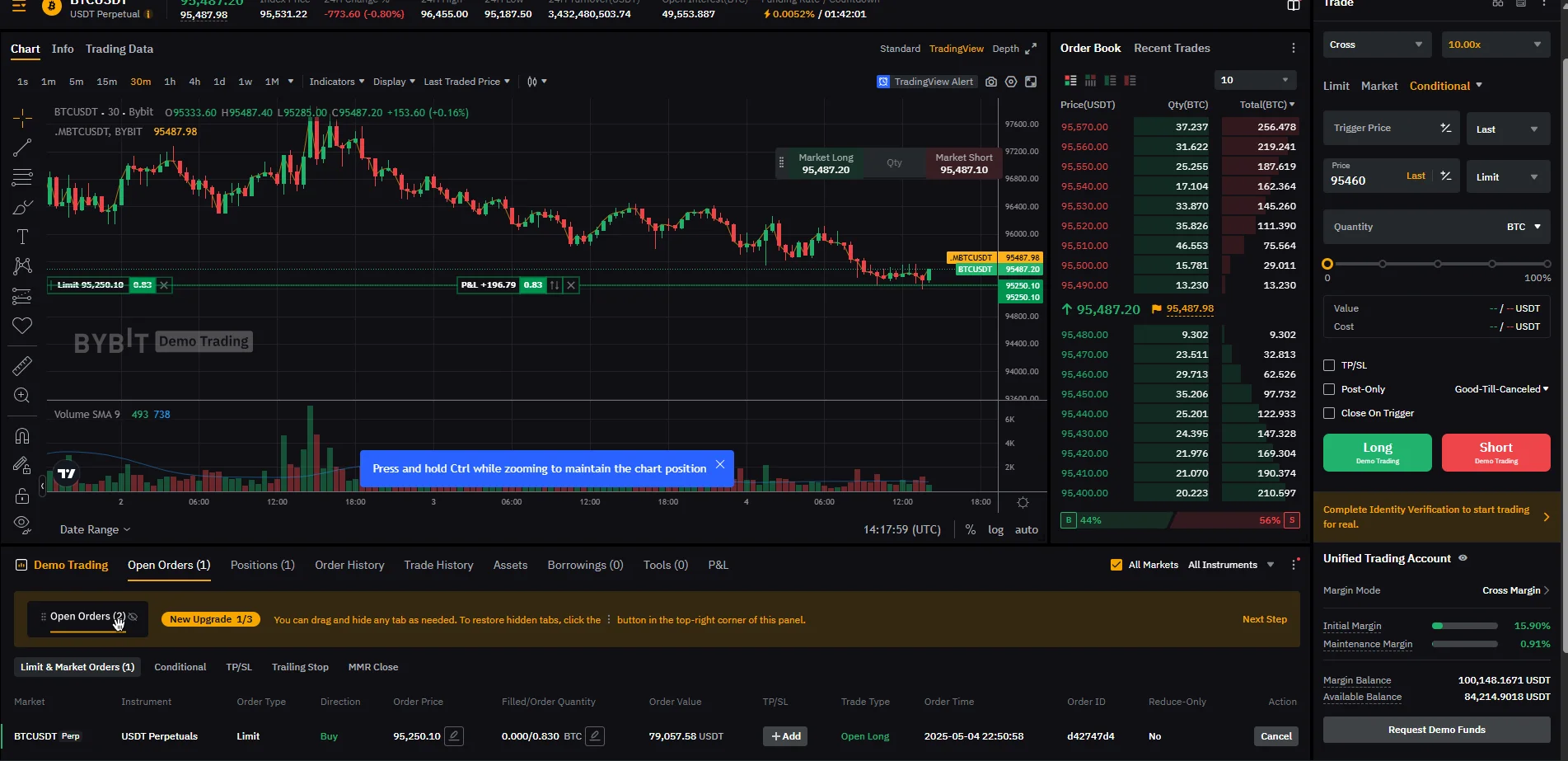Open the All Instruments filter dropdown
Viewport: 1568px width, 761px height.
point(1231,565)
